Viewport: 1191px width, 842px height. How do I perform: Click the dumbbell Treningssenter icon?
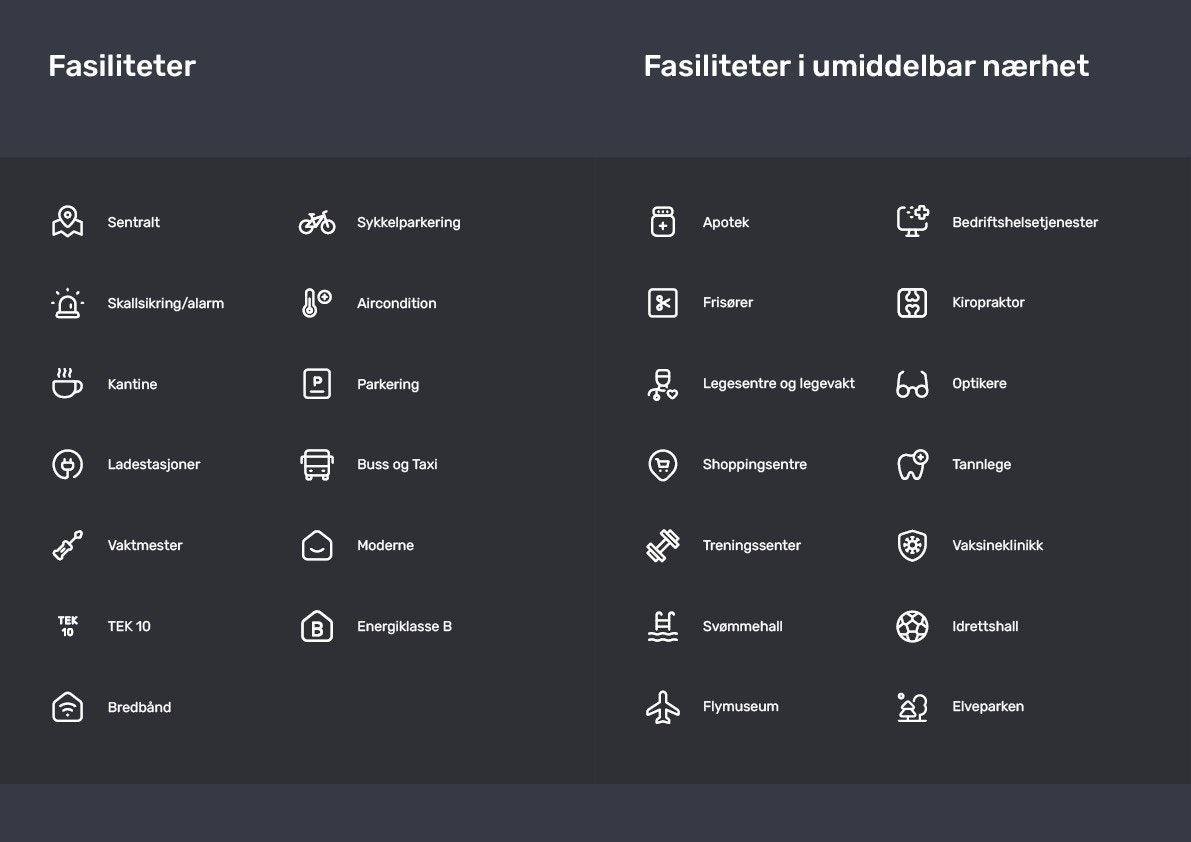(x=663, y=545)
